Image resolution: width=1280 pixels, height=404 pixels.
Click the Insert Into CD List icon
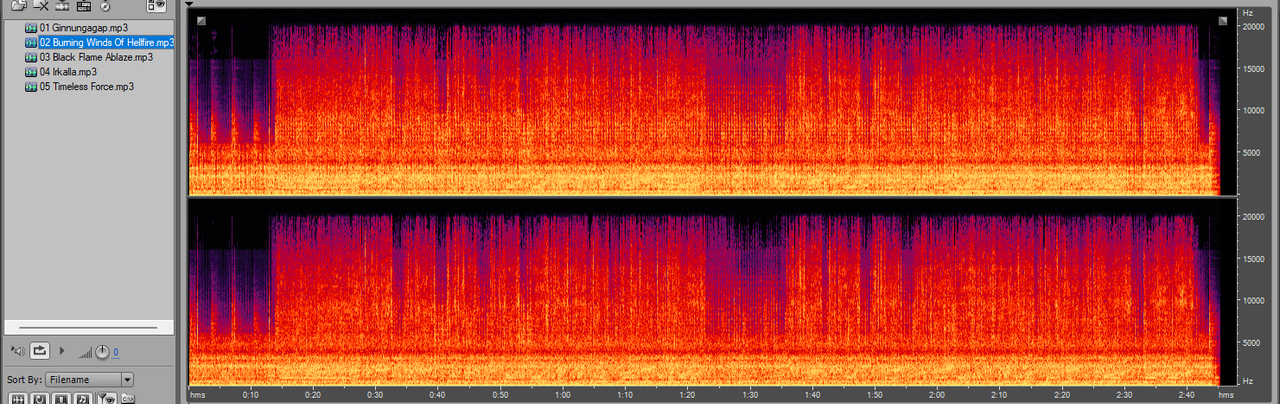point(104,6)
